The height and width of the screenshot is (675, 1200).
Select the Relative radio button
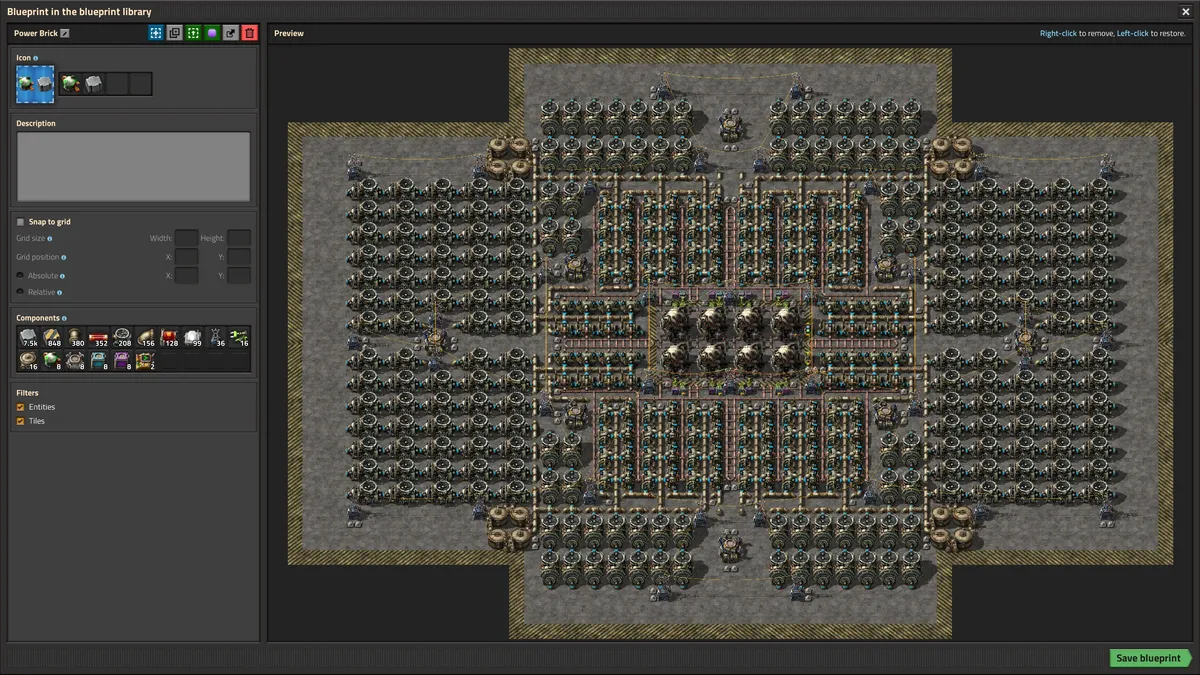click(20, 292)
